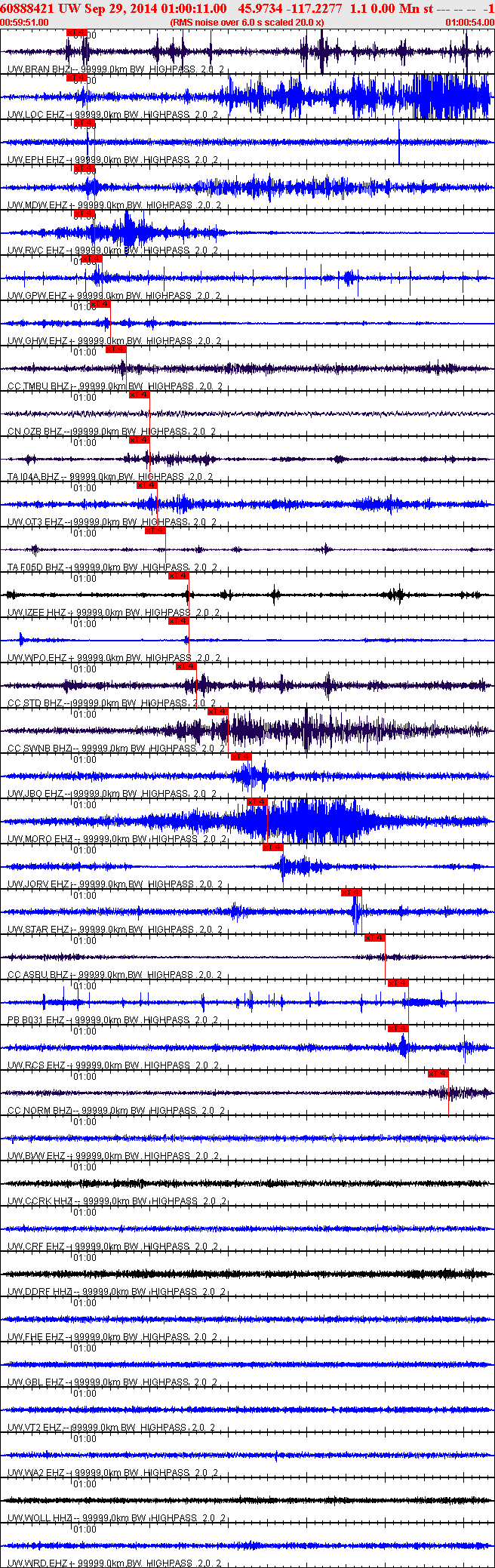Viewport: 495px width, 1568px height.
Task: Click the UW.CCRK HHZ station label
Action: pyautogui.click(x=40, y=1201)
